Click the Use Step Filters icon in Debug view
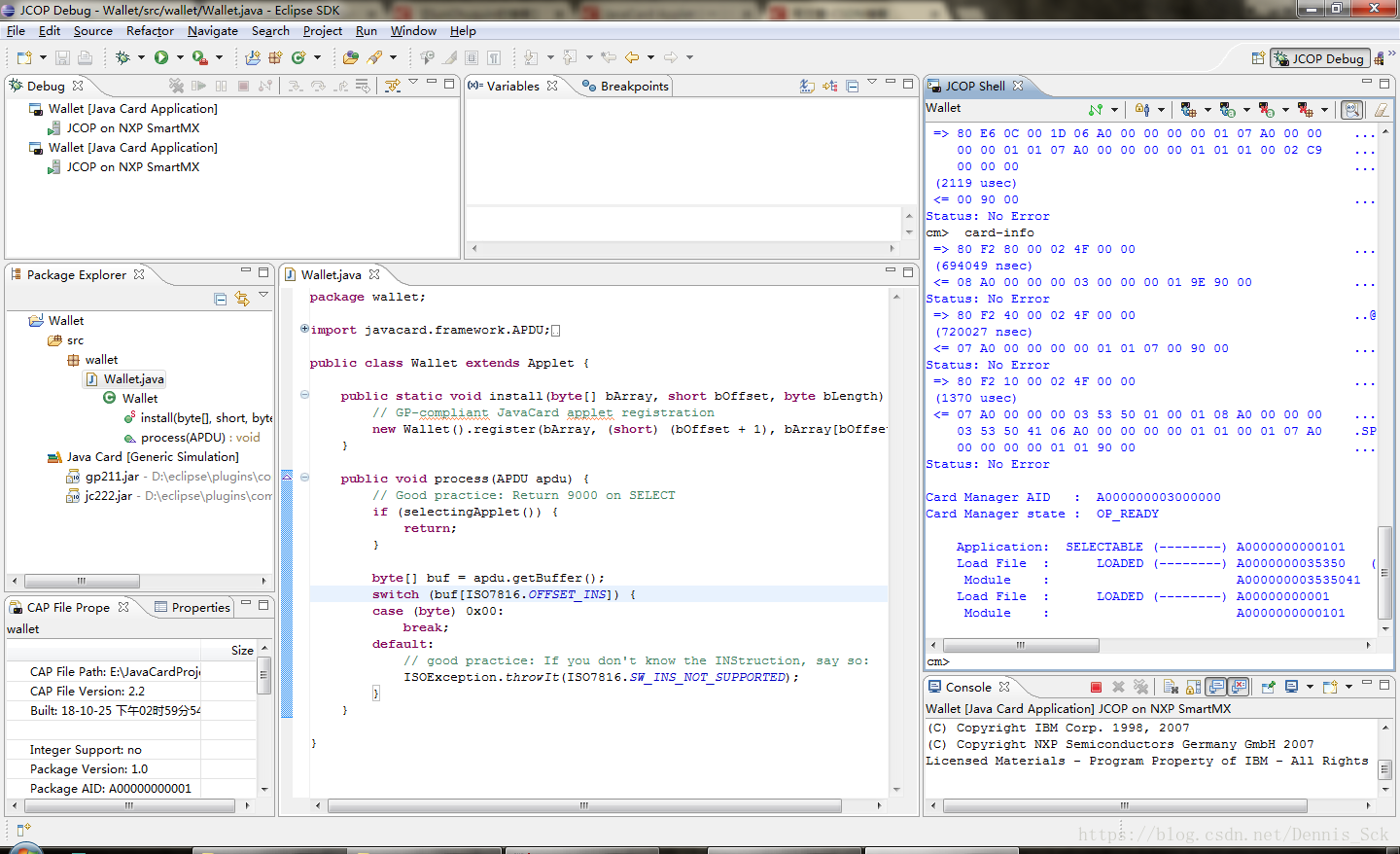1400x854 pixels. (x=393, y=86)
